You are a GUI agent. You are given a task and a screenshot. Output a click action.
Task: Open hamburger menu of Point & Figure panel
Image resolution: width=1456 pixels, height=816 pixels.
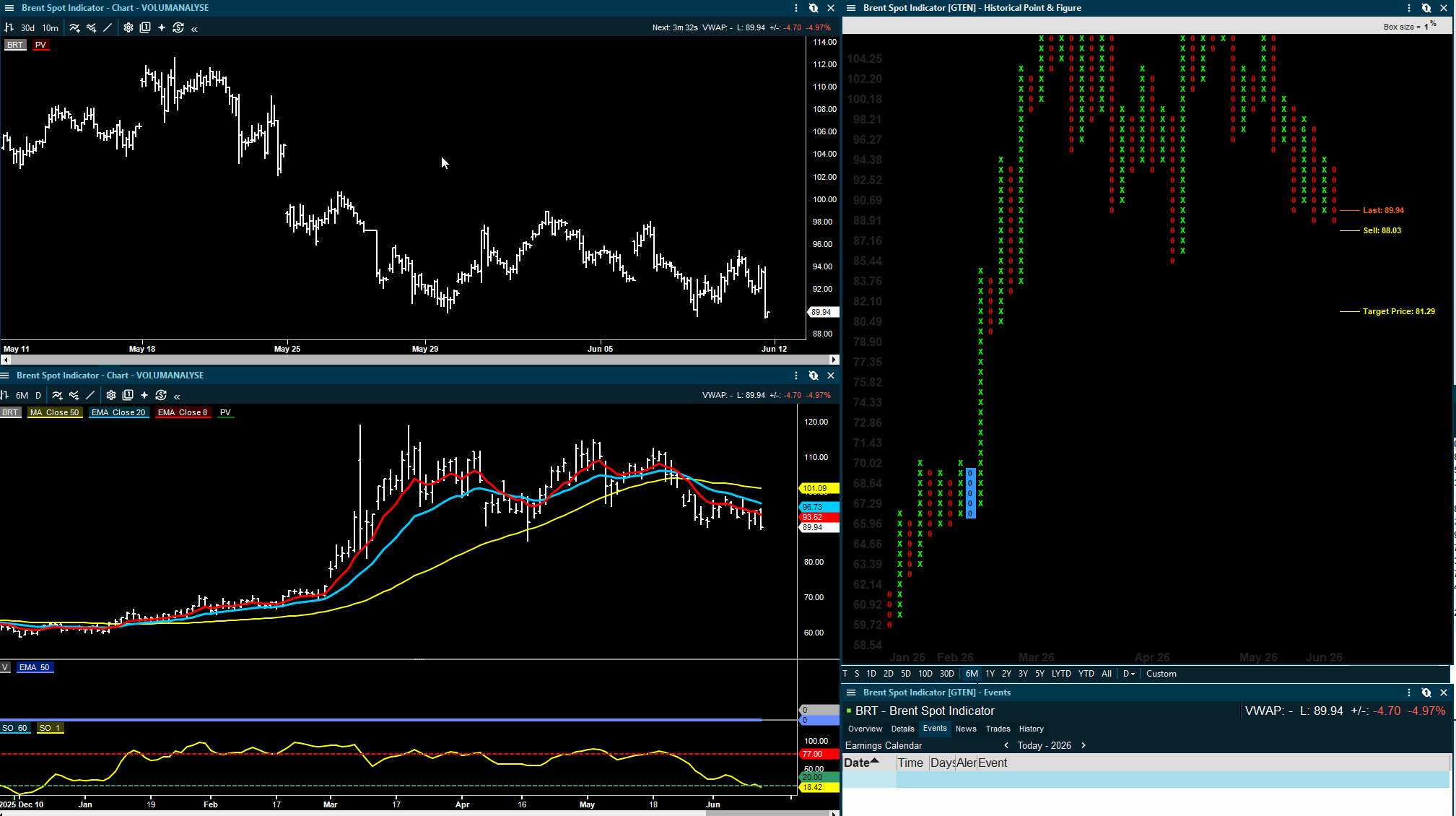click(851, 8)
